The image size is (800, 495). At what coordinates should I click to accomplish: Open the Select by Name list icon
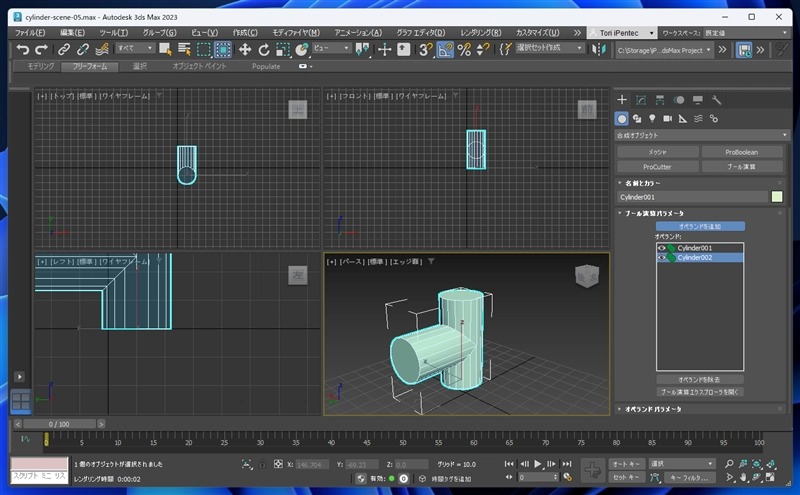coord(184,50)
